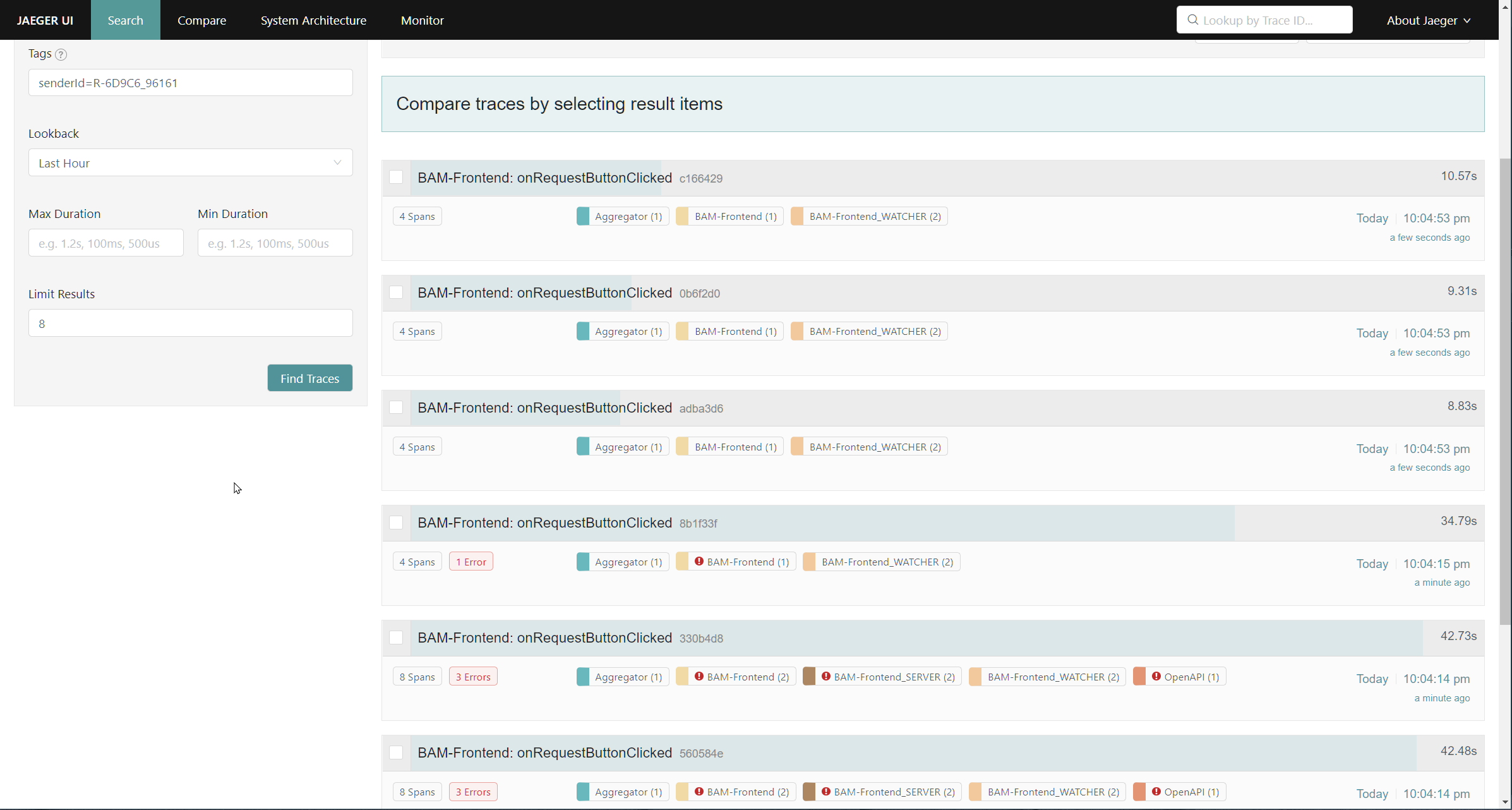Click error icon on BAM-Frontend_SERVER (2) in trace 560584e
This screenshot has height=810, width=1512.
coord(826,791)
